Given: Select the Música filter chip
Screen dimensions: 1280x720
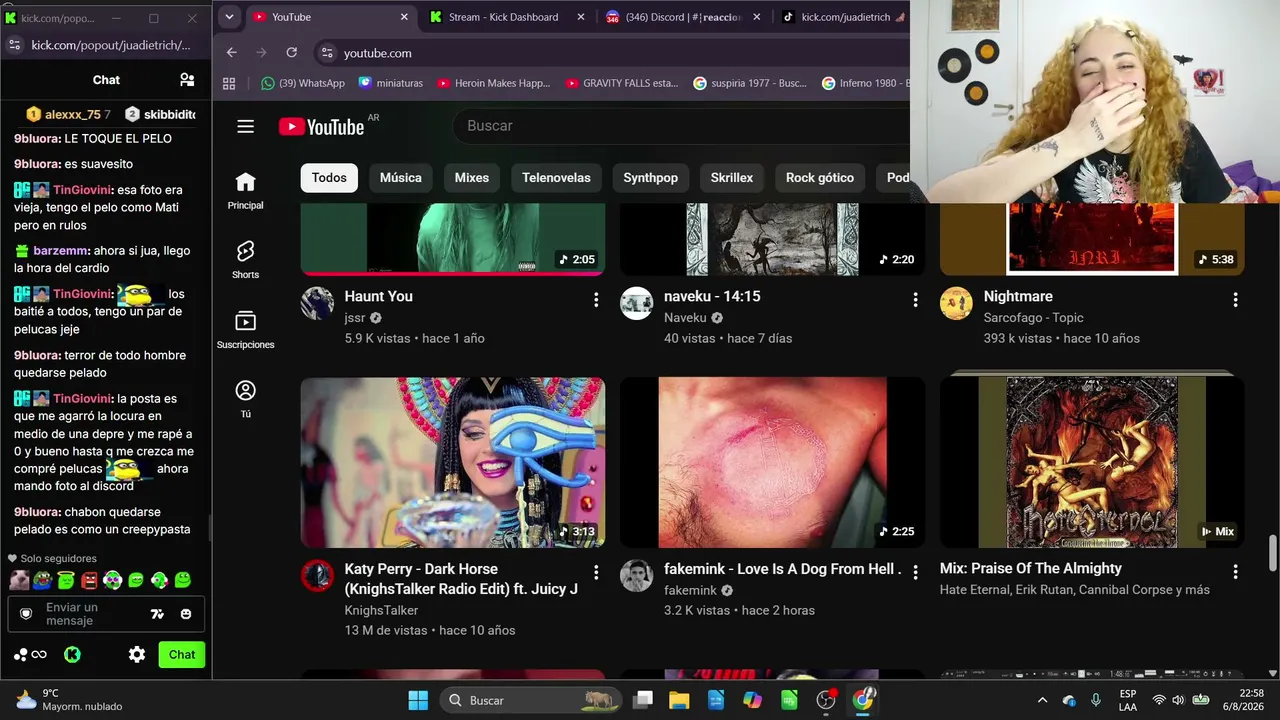Looking at the screenshot, I should 401,178.
